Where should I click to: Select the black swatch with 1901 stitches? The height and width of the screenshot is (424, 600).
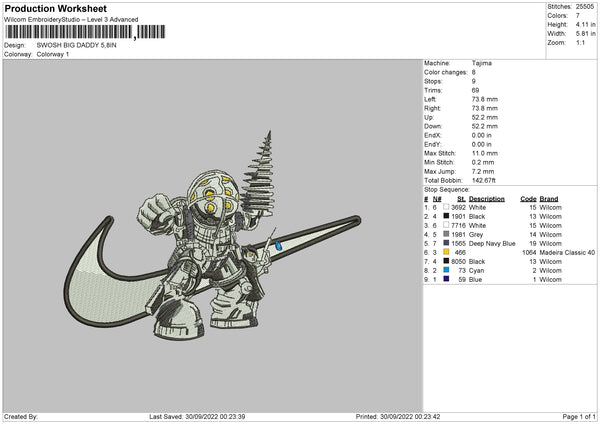pyautogui.click(x=446, y=215)
